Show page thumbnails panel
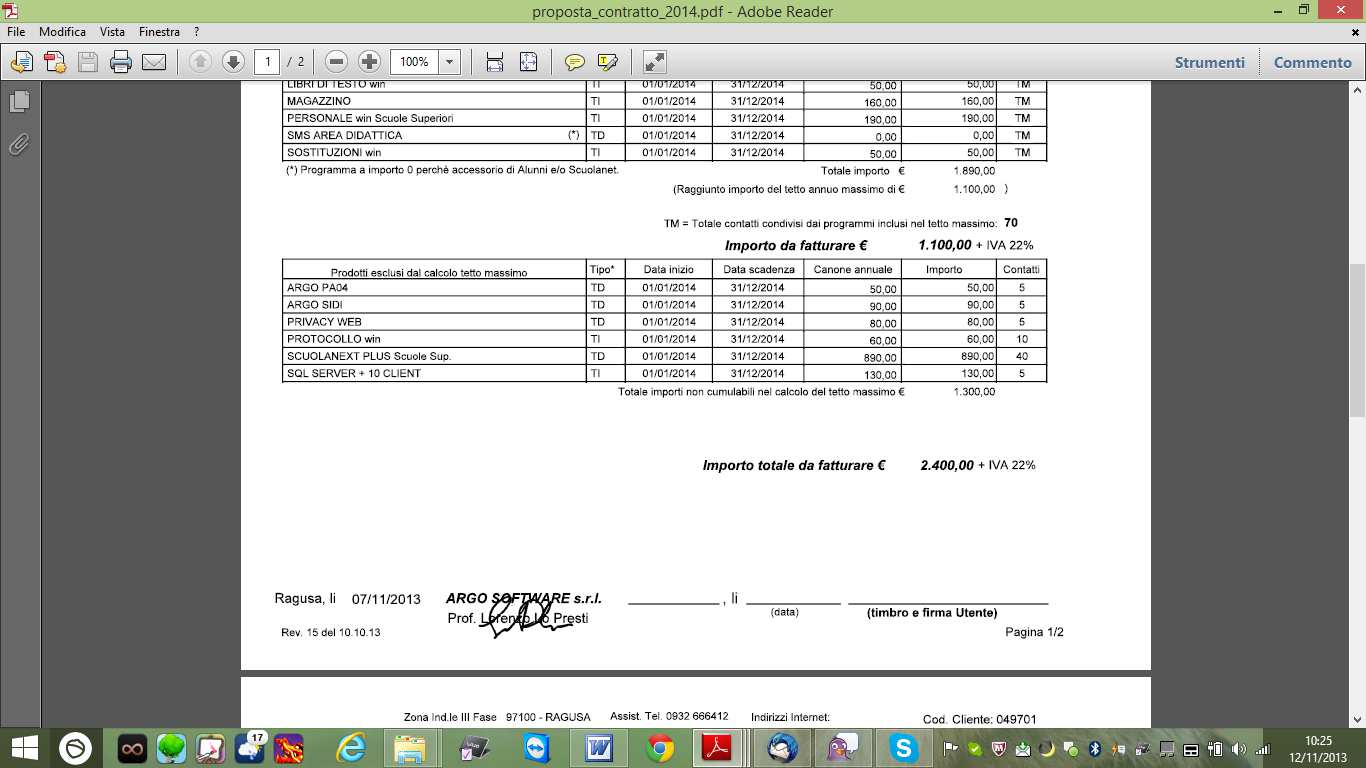 tap(19, 102)
